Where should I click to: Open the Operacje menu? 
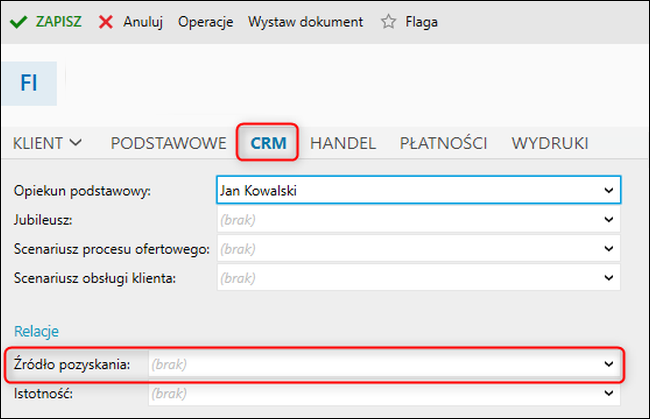(206, 22)
